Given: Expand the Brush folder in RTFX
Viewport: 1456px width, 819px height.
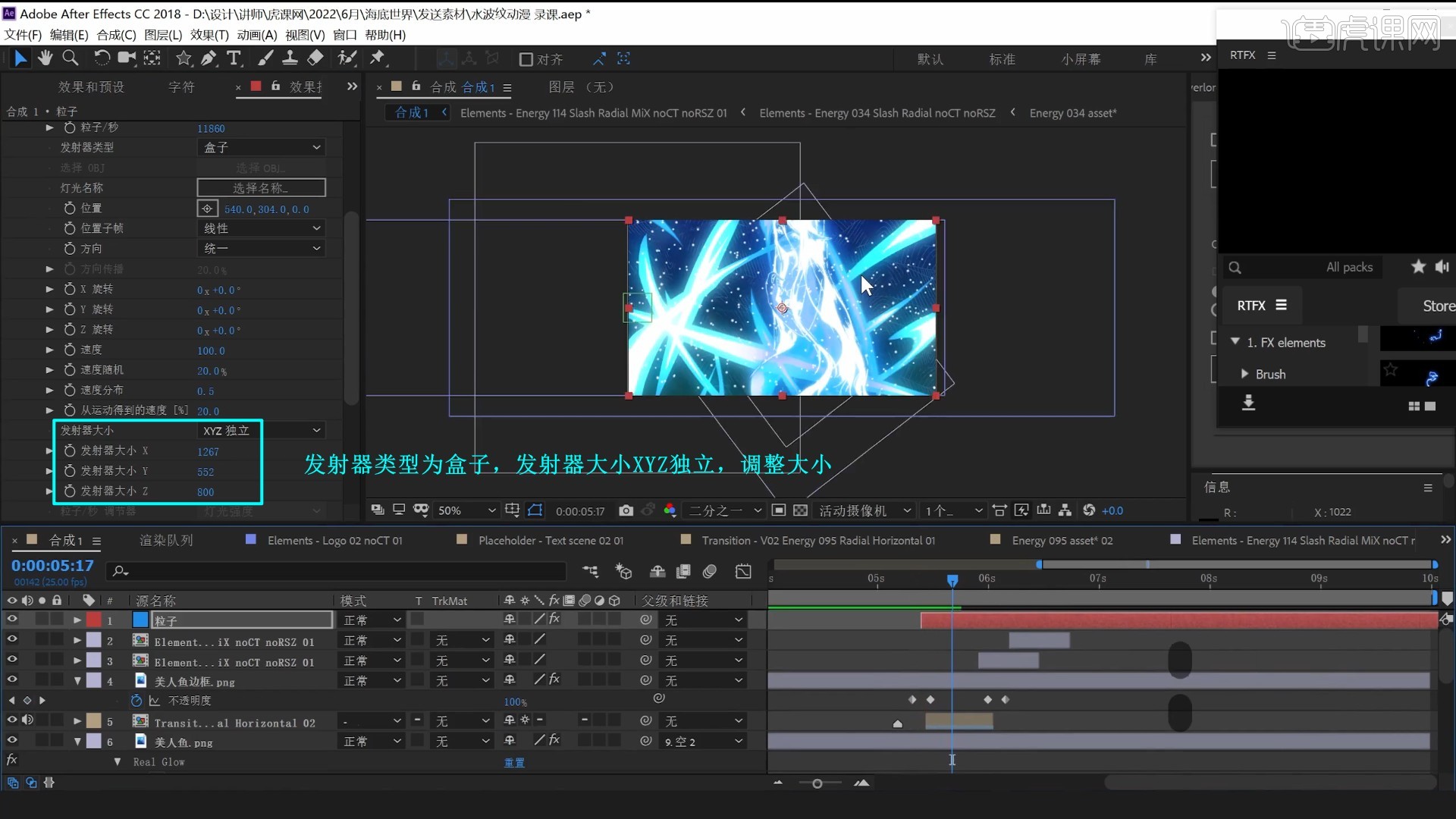Looking at the screenshot, I should [x=1244, y=374].
